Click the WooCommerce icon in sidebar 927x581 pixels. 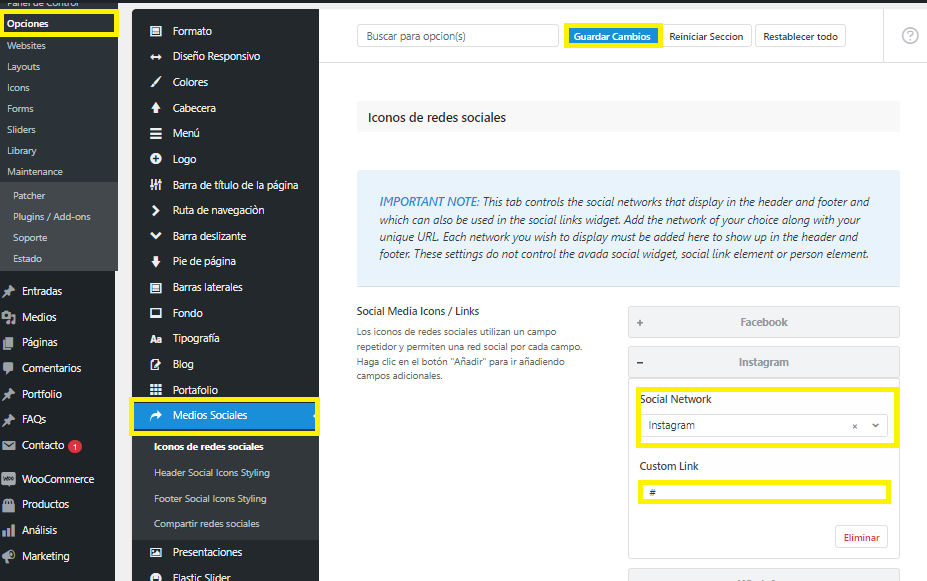(x=9, y=479)
